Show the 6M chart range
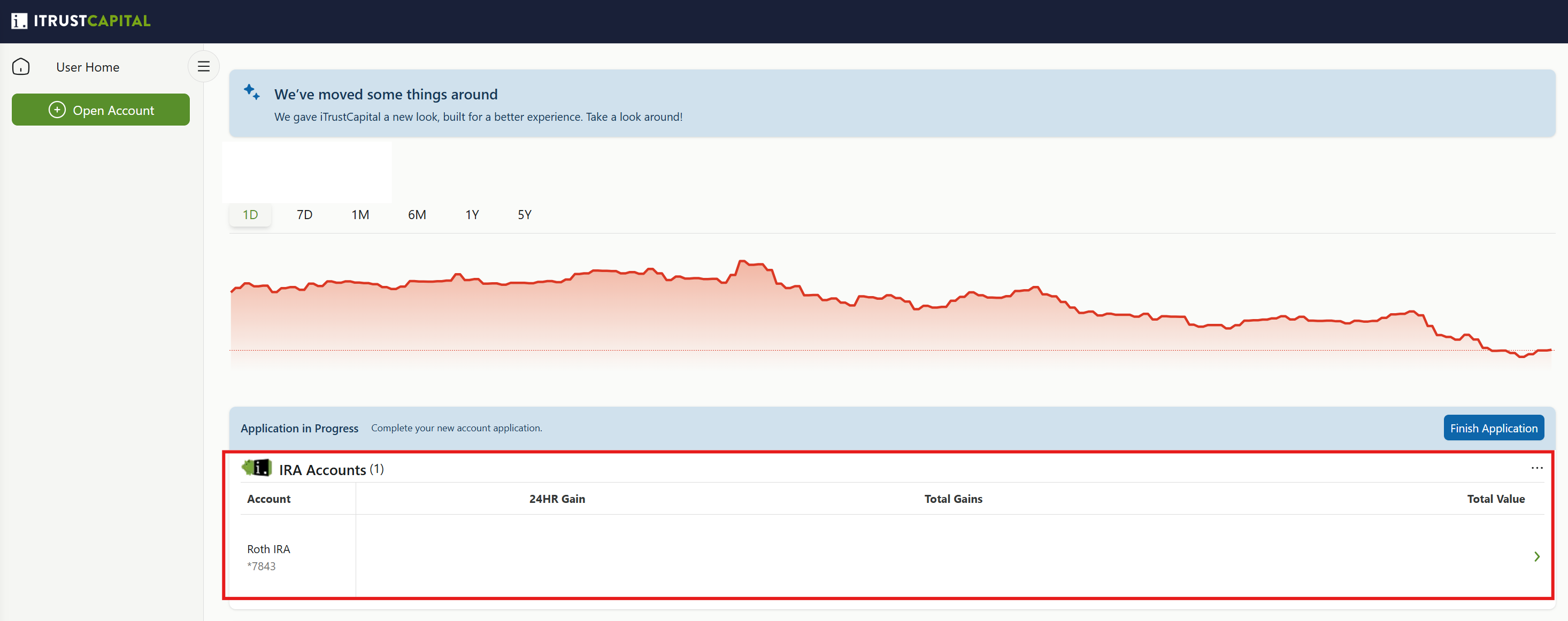The width and height of the screenshot is (1568, 621). 417,214
